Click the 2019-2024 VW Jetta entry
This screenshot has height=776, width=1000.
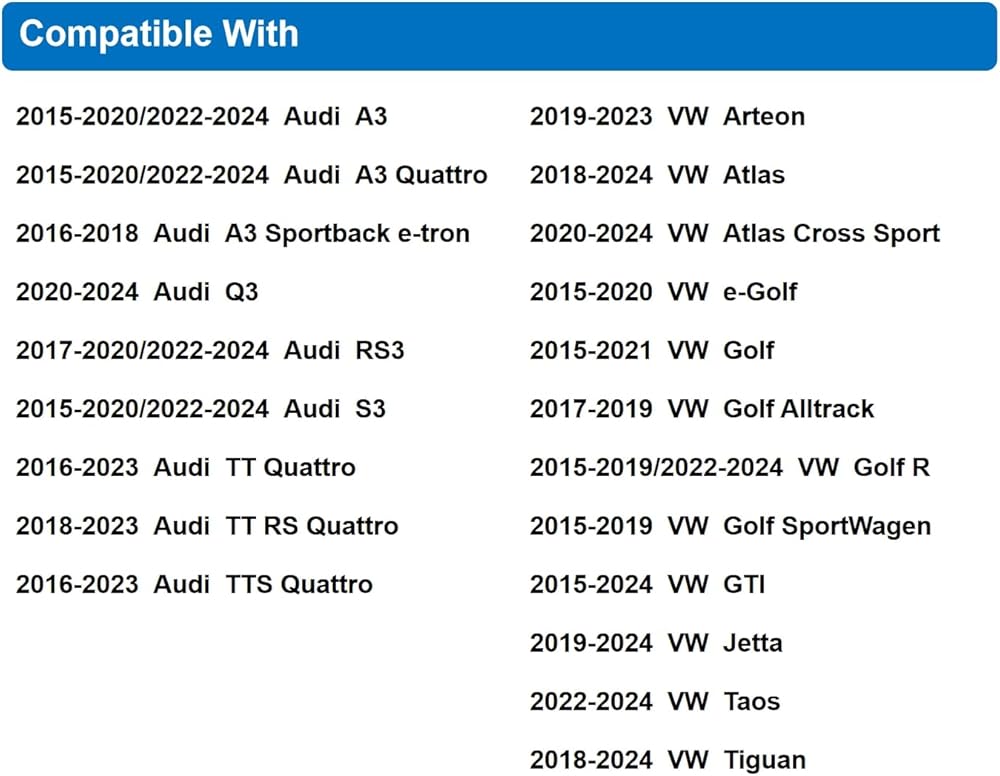(x=656, y=643)
